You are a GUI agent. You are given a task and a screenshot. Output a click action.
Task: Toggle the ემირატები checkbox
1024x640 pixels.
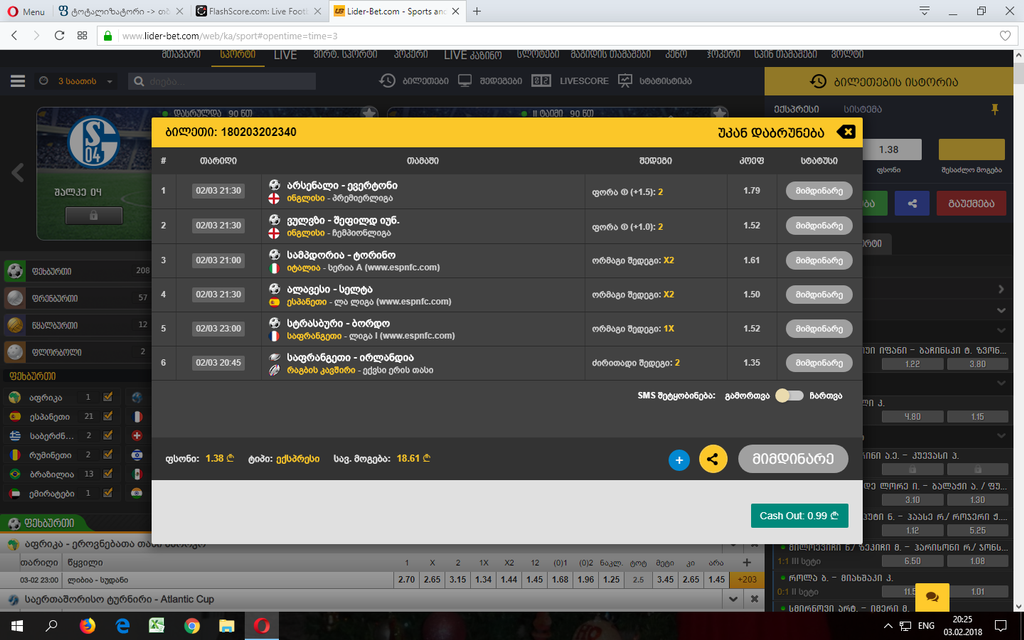[x=108, y=493]
